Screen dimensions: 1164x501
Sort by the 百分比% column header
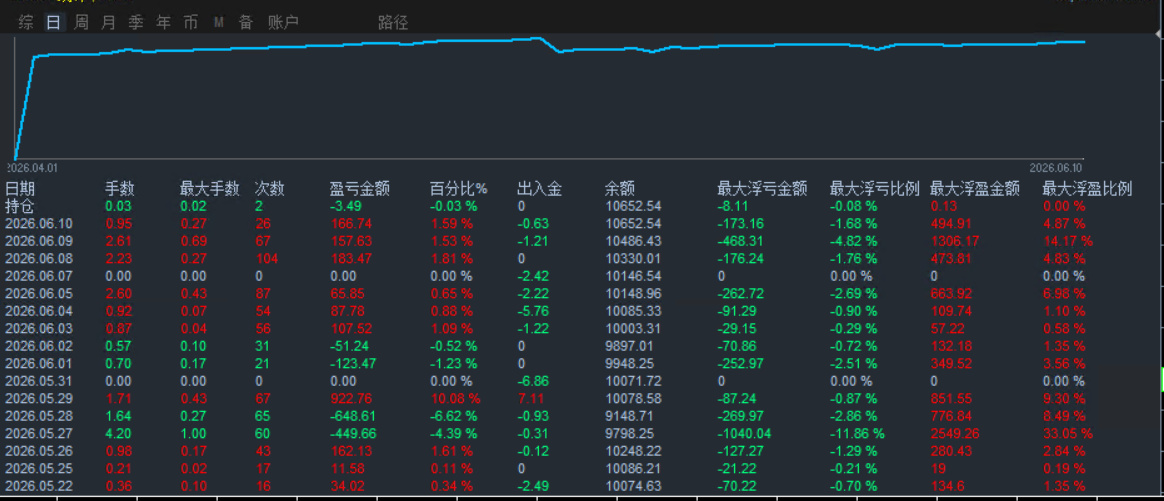click(459, 189)
